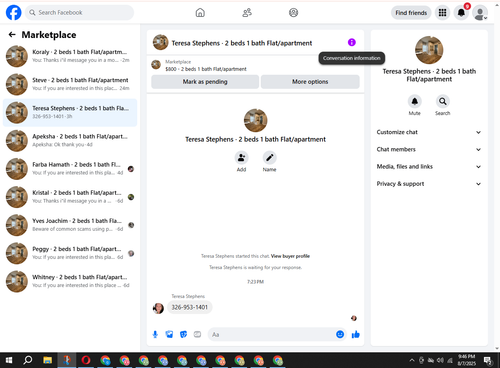Open the apps grid menu

pyautogui.click(x=442, y=13)
